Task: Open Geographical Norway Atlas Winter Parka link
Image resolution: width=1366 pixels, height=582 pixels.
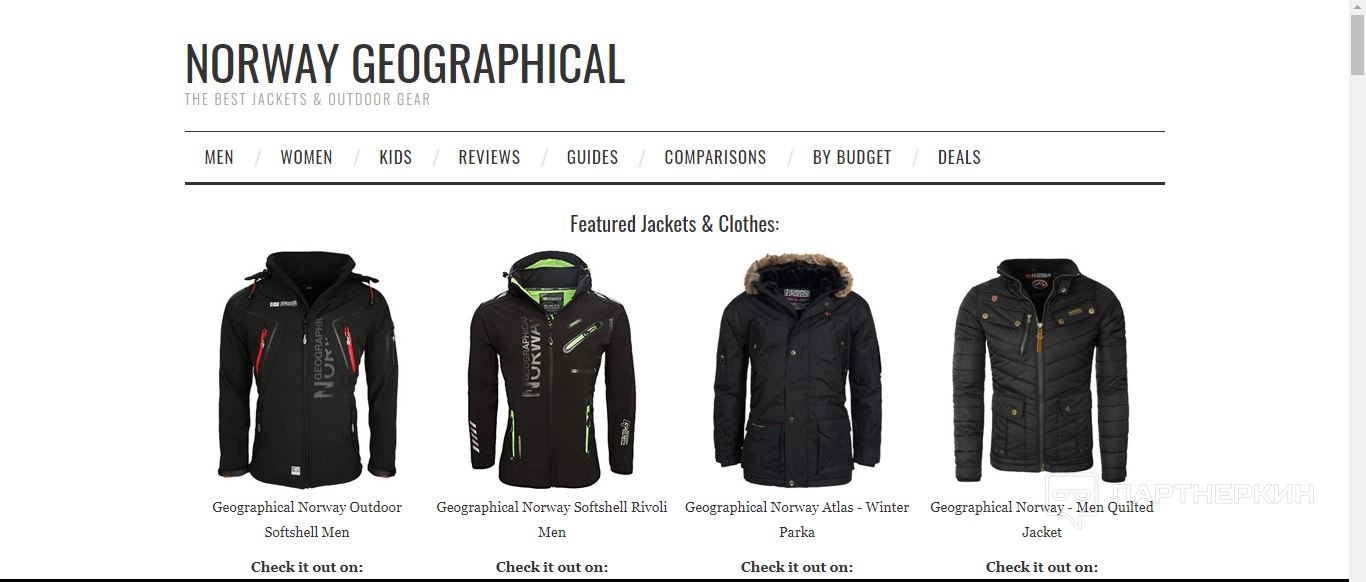Action: (x=797, y=520)
